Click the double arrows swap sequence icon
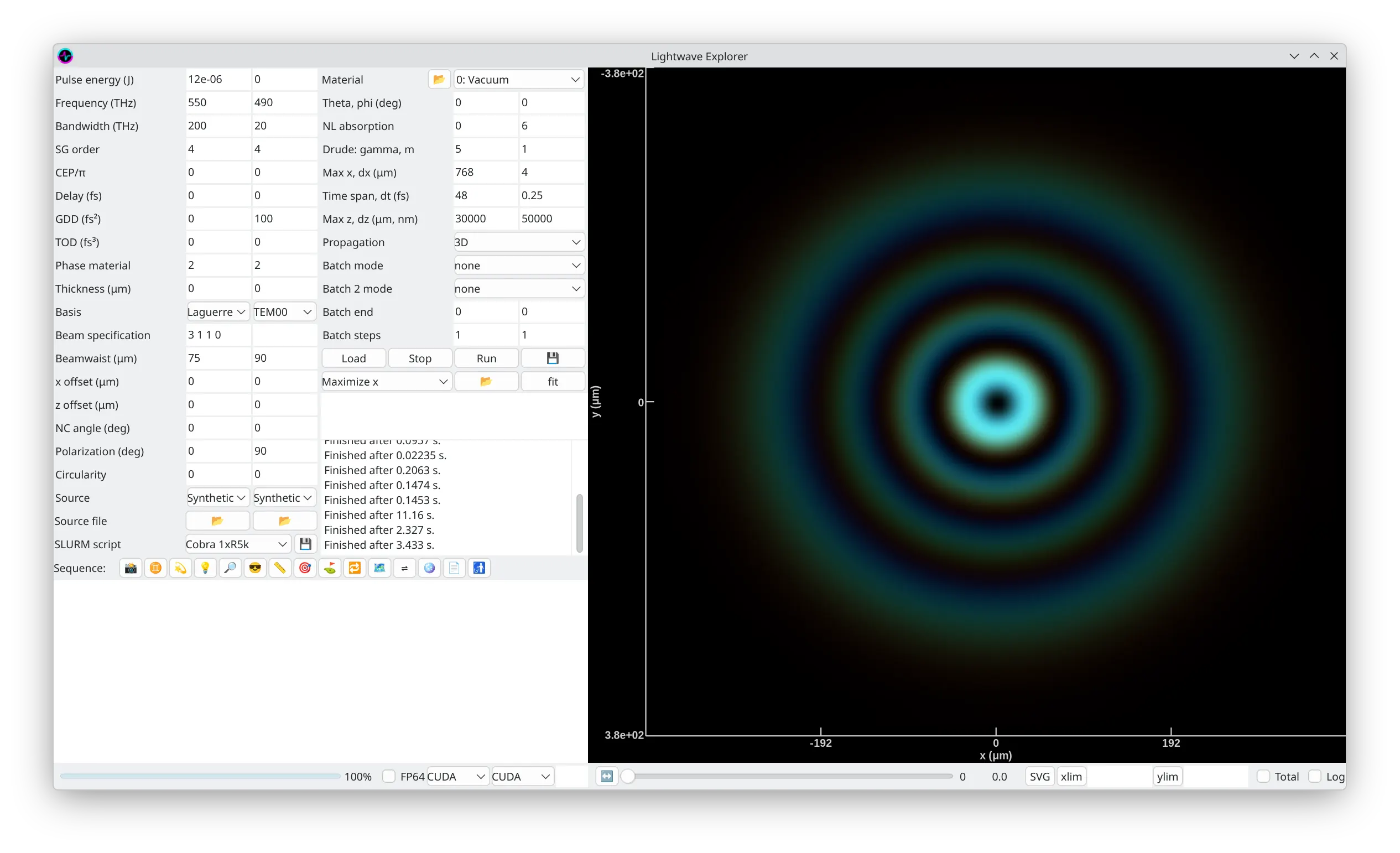The width and height of the screenshot is (1400, 853). point(404,568)
